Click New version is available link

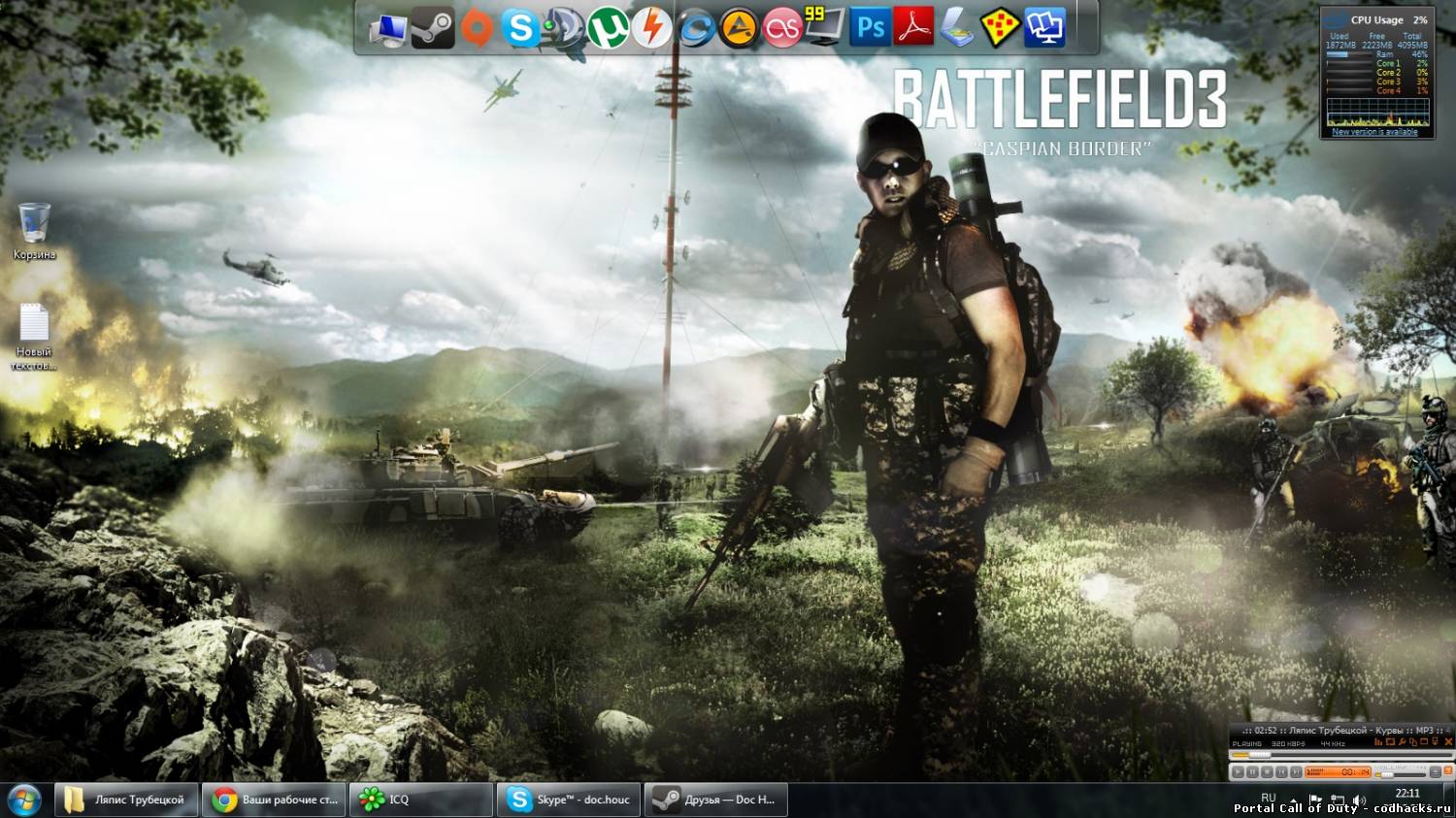(x=1374, y=132)
